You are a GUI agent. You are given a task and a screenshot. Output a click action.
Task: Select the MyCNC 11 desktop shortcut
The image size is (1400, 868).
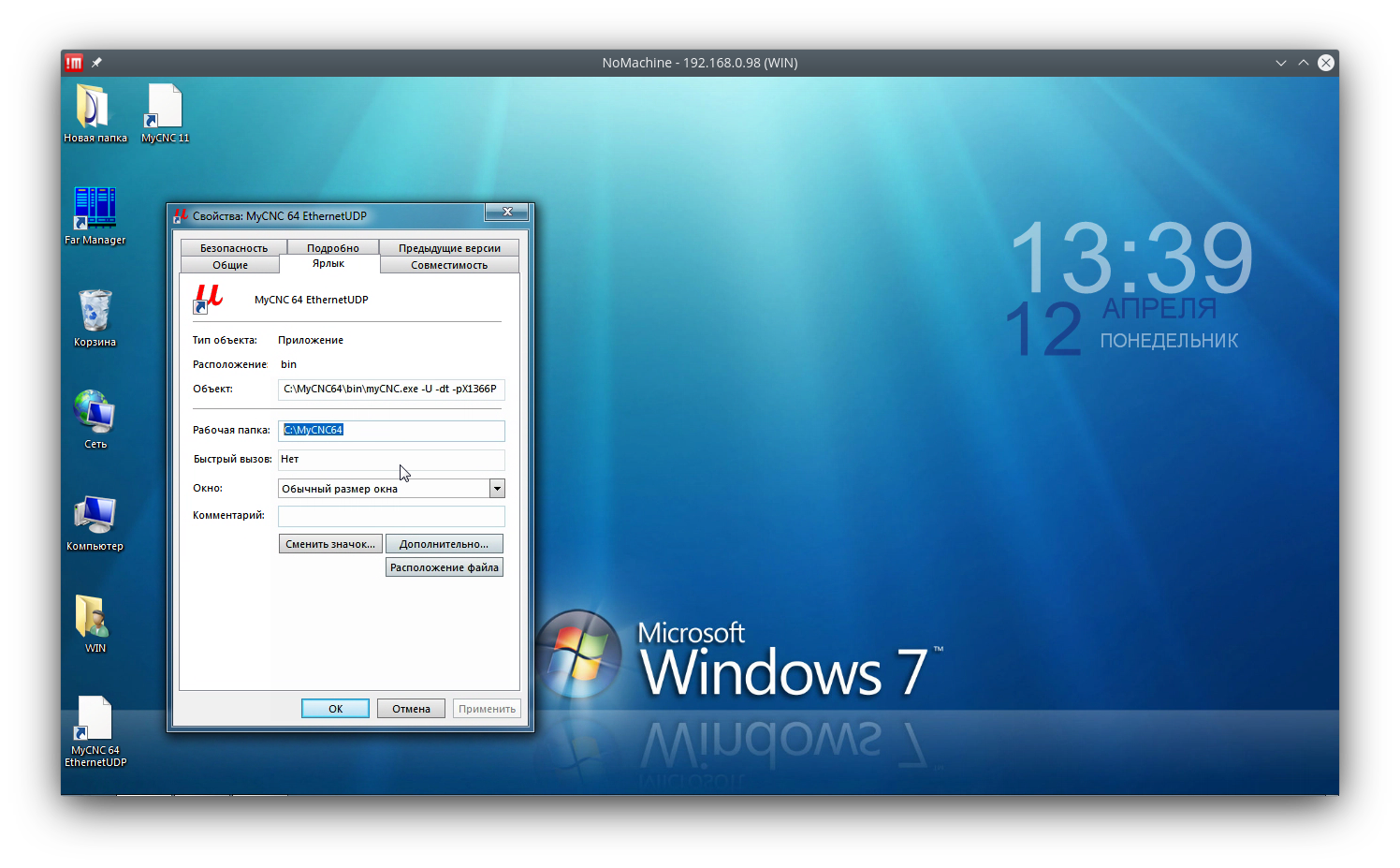tap(165, 113)
